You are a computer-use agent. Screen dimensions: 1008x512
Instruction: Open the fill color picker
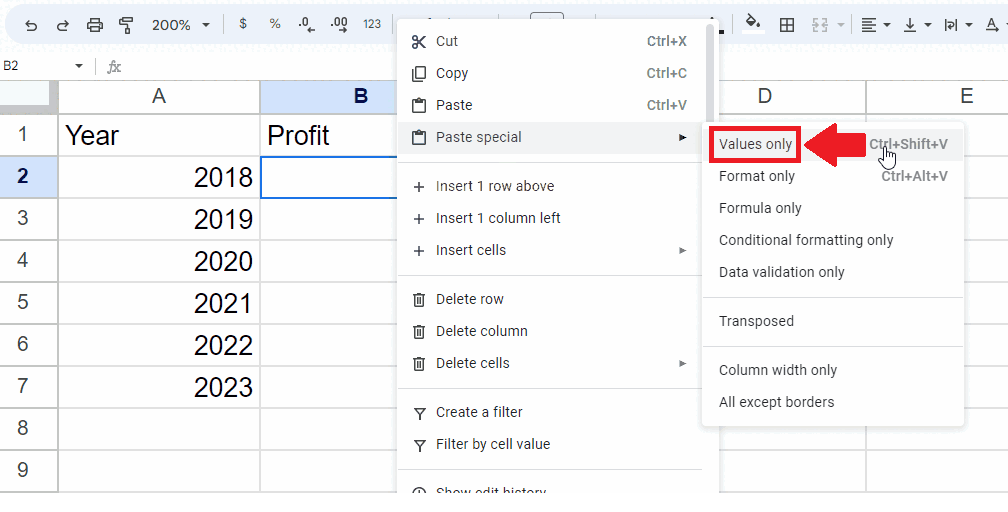tap(753, 24)
